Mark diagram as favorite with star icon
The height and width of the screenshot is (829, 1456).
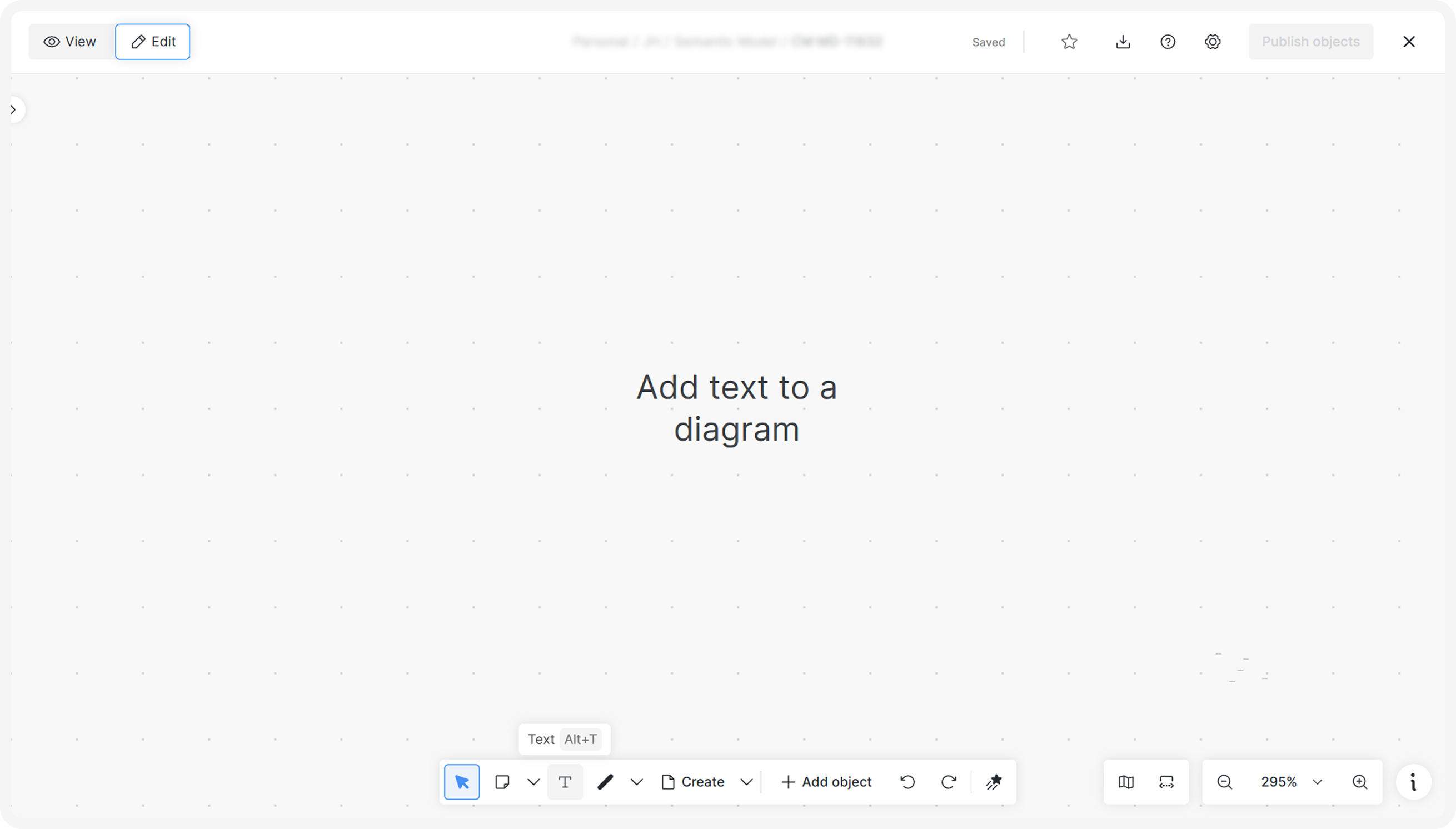[1069, 42]
